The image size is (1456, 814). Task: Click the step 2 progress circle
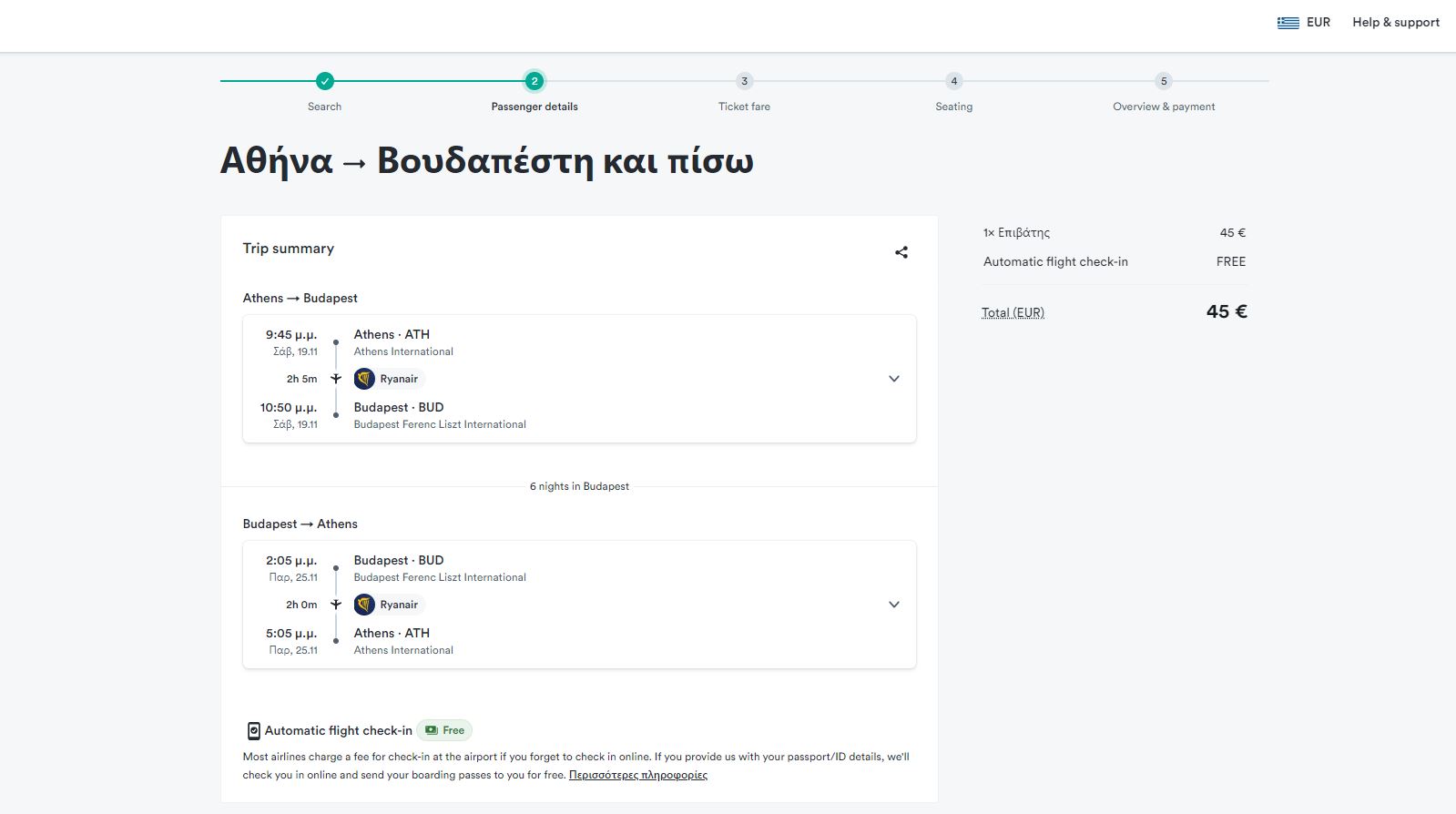tap(535, 81)
